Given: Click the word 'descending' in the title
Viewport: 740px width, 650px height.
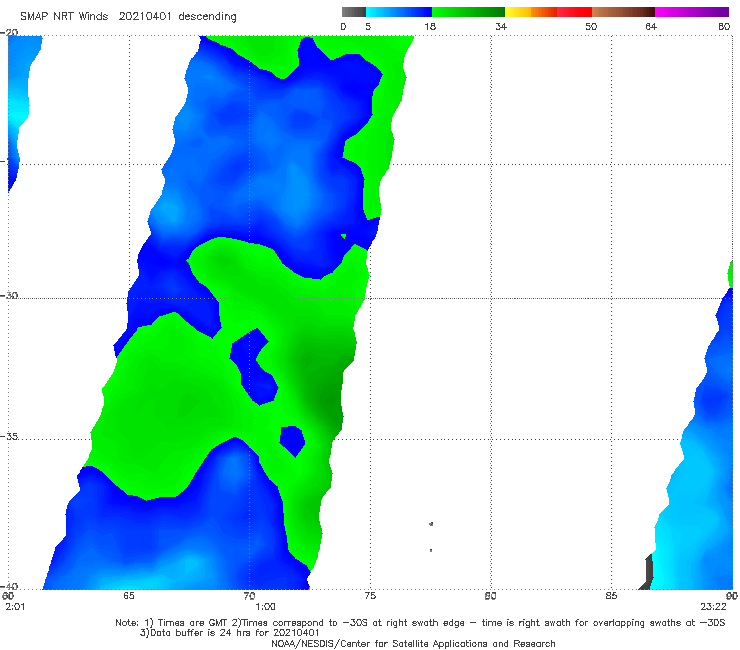Looking at the screenshot, I should coord(207,17).
